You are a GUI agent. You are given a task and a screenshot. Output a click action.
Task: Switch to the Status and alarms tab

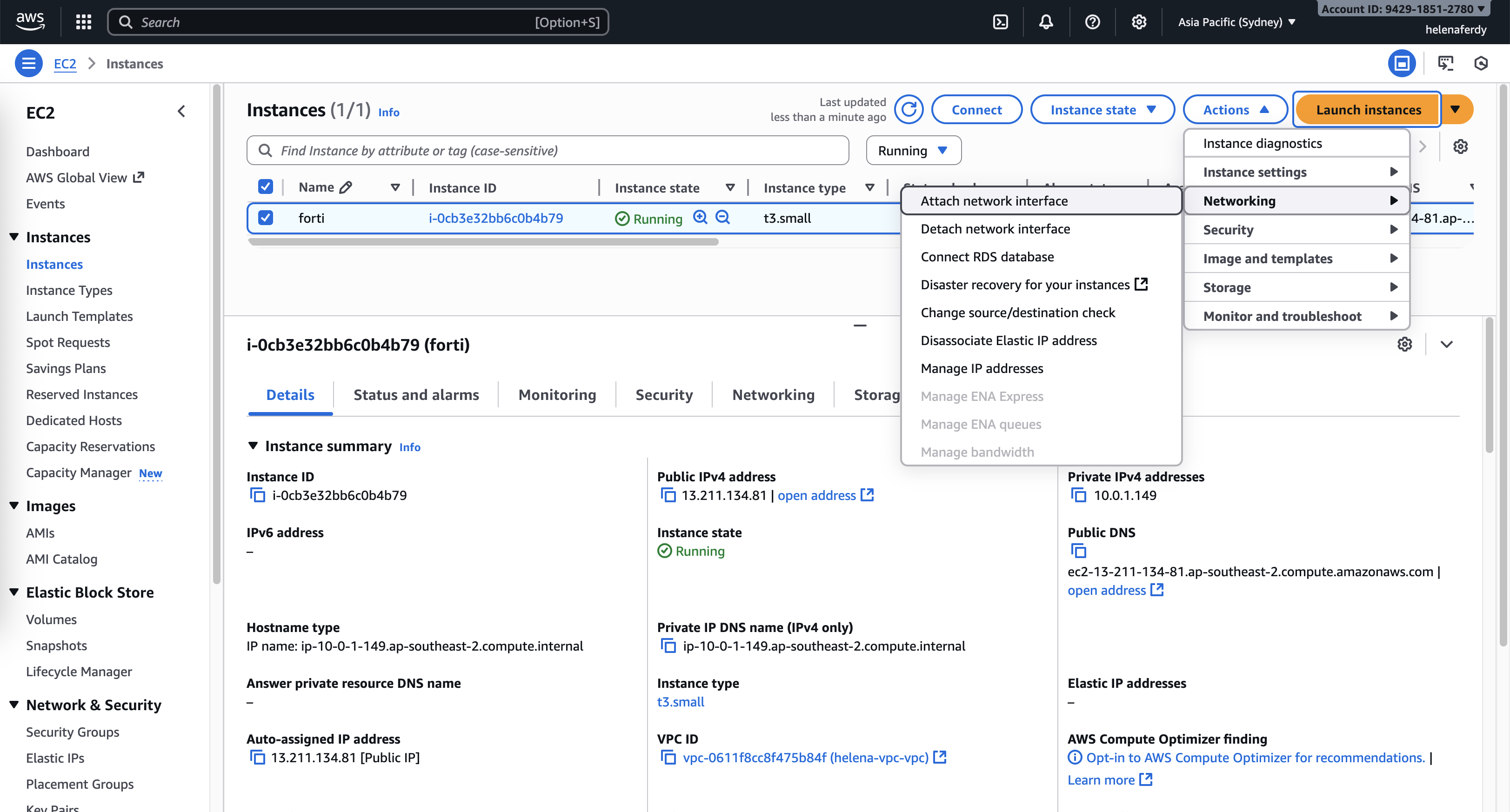pyautogui.click(x=415, y=395)
